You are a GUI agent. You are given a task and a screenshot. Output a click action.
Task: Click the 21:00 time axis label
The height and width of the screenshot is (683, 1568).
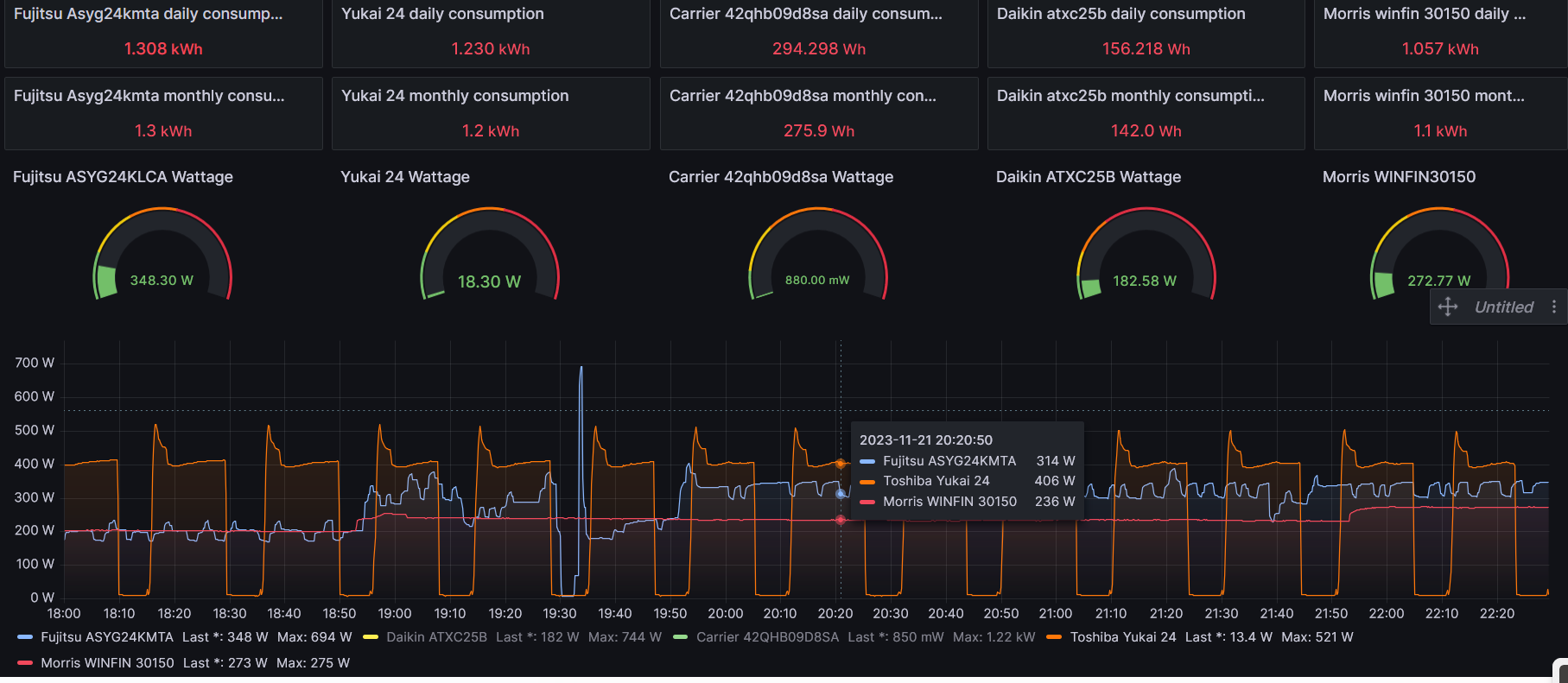point(1056,613)
